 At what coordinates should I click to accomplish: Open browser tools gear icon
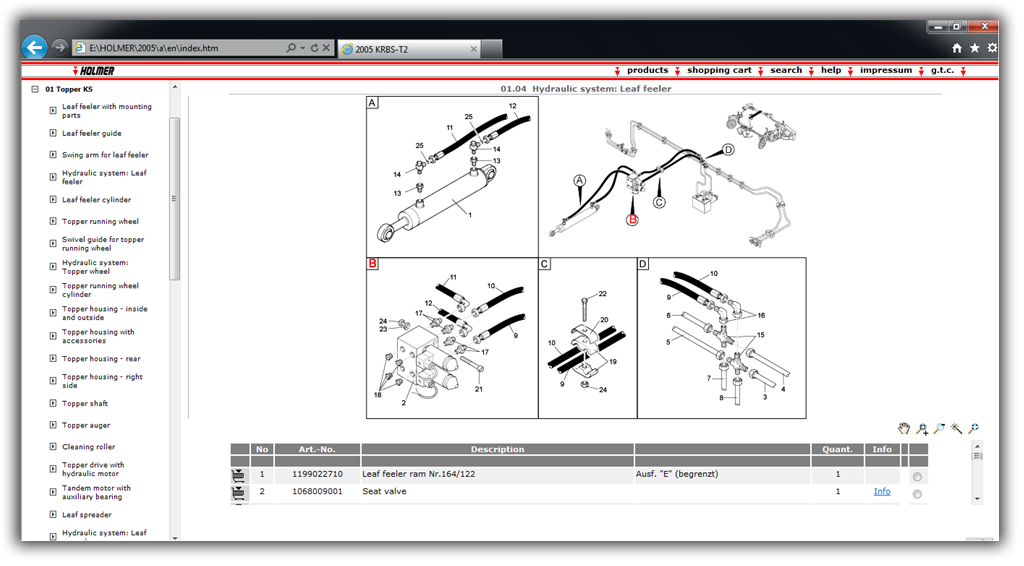992,48
